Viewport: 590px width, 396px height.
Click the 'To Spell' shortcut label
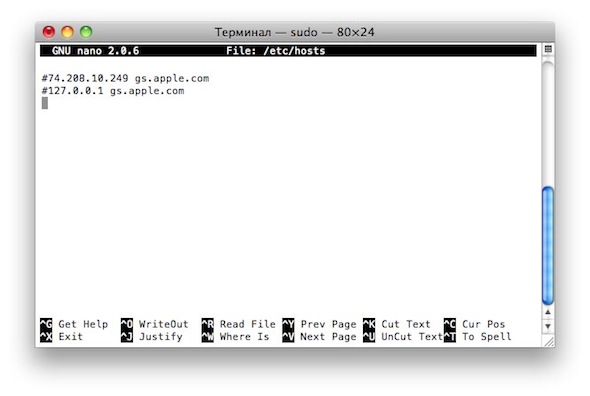coord(487,337)
